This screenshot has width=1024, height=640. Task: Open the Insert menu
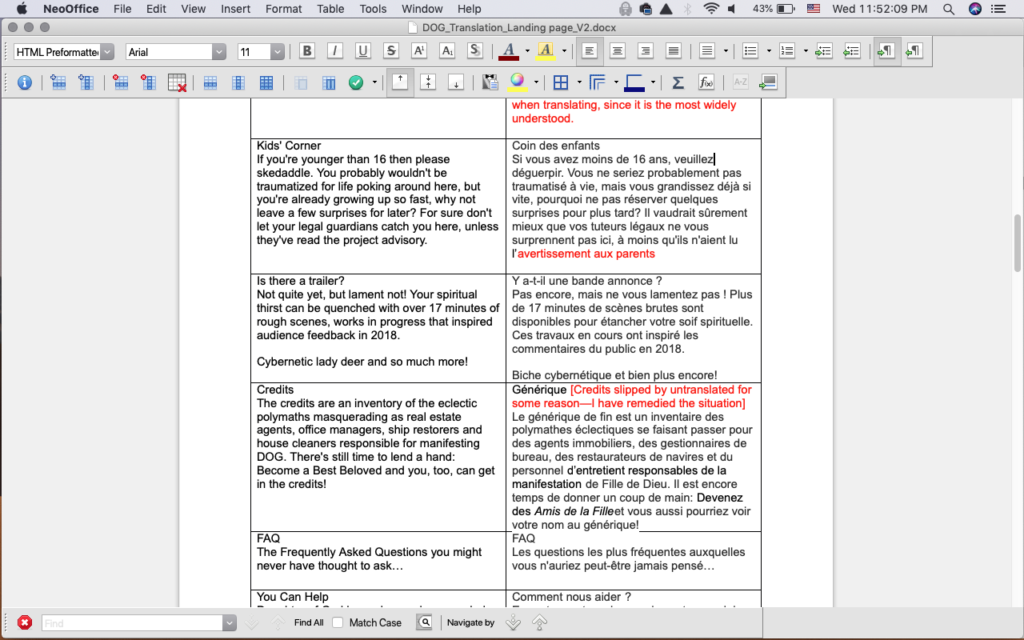(x=235, y=9)
